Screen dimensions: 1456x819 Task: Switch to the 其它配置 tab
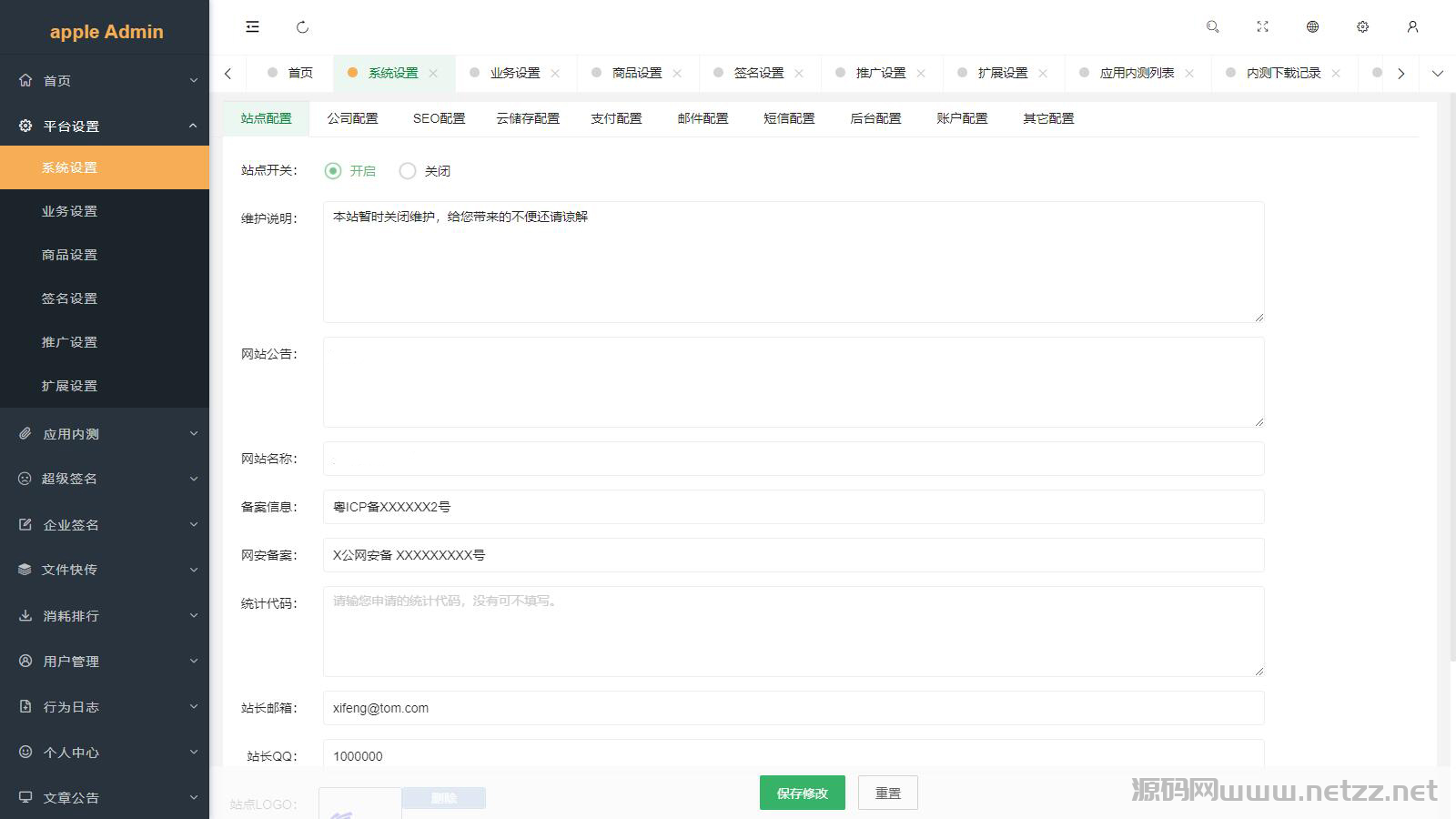click(1048, 118)
